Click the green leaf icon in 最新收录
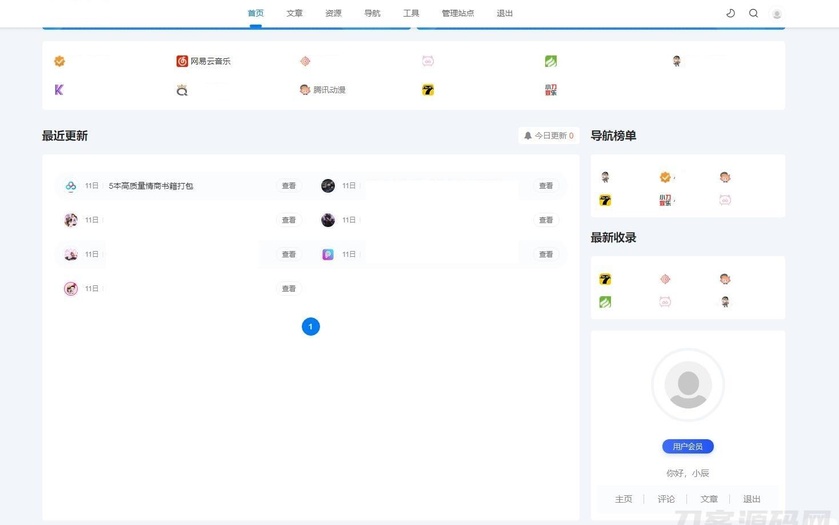 [x=605, y=302]
